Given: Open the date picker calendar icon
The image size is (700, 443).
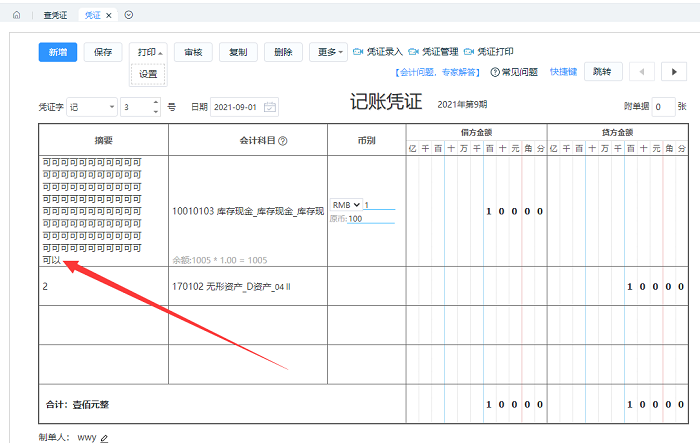Looking at the screenshot, I should coord(270,106).
